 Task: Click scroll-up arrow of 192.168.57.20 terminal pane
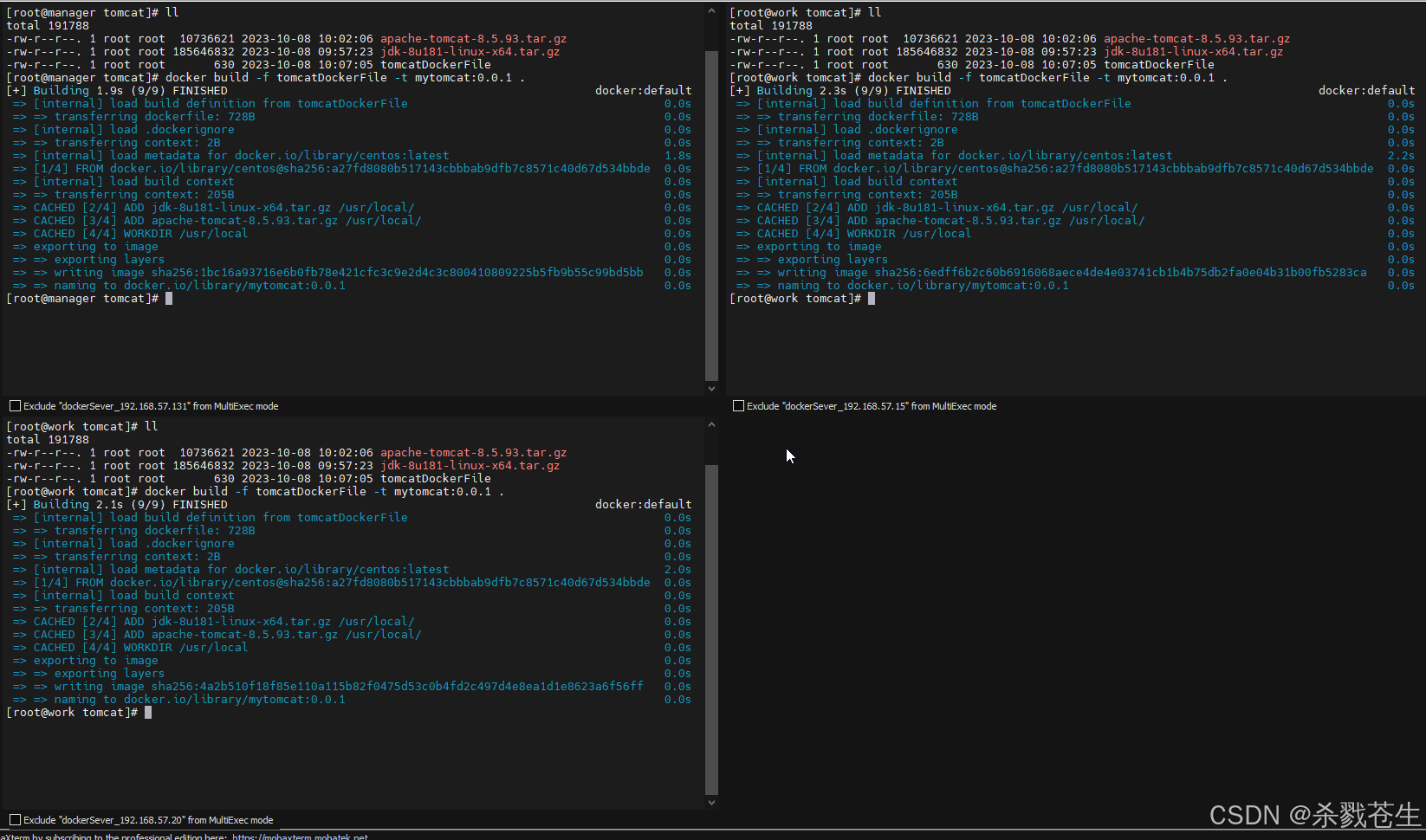[711, 425]
